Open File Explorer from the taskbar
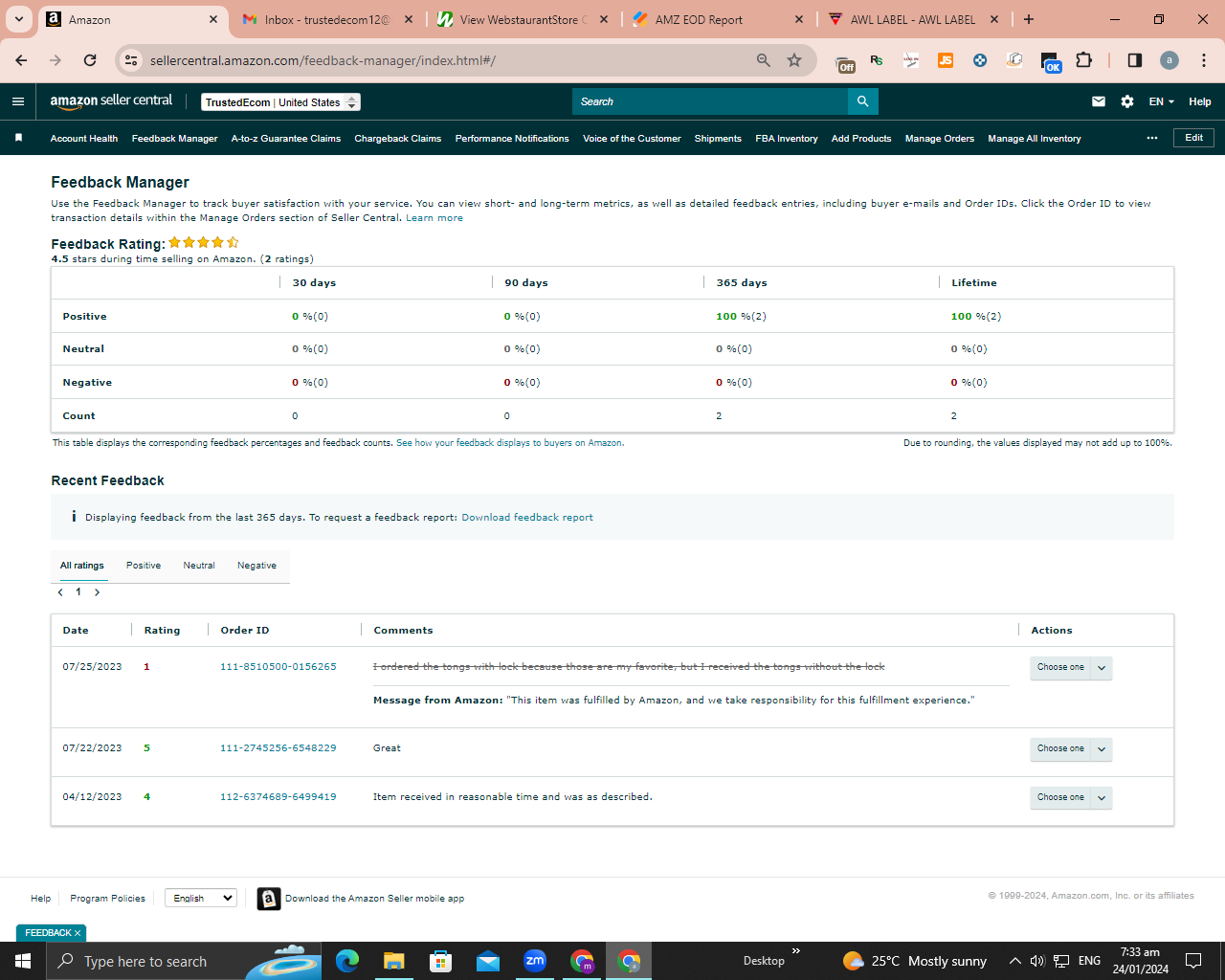 click(394, 961)
